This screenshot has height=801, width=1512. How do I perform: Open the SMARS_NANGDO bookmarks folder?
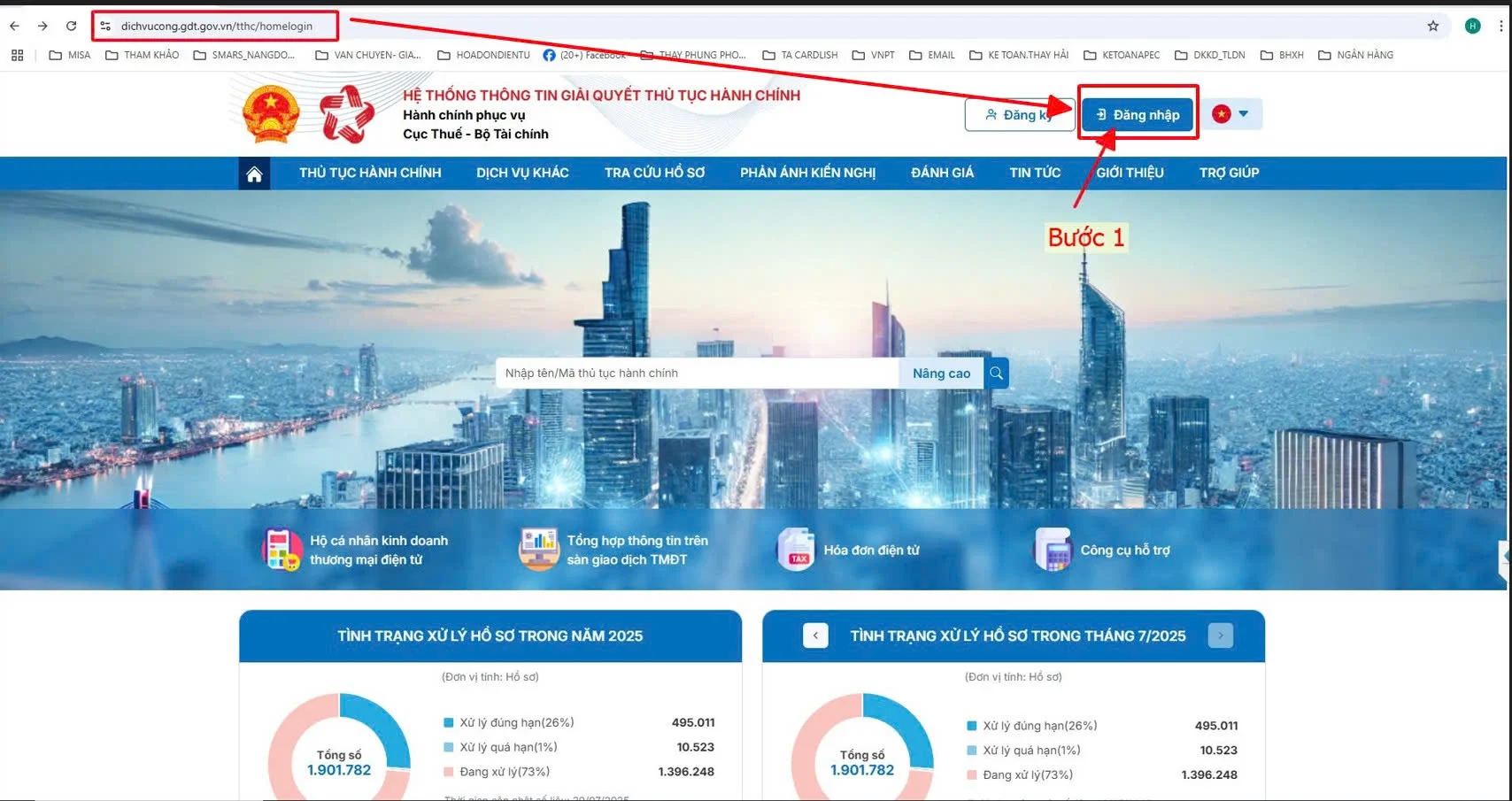[244, 55]
